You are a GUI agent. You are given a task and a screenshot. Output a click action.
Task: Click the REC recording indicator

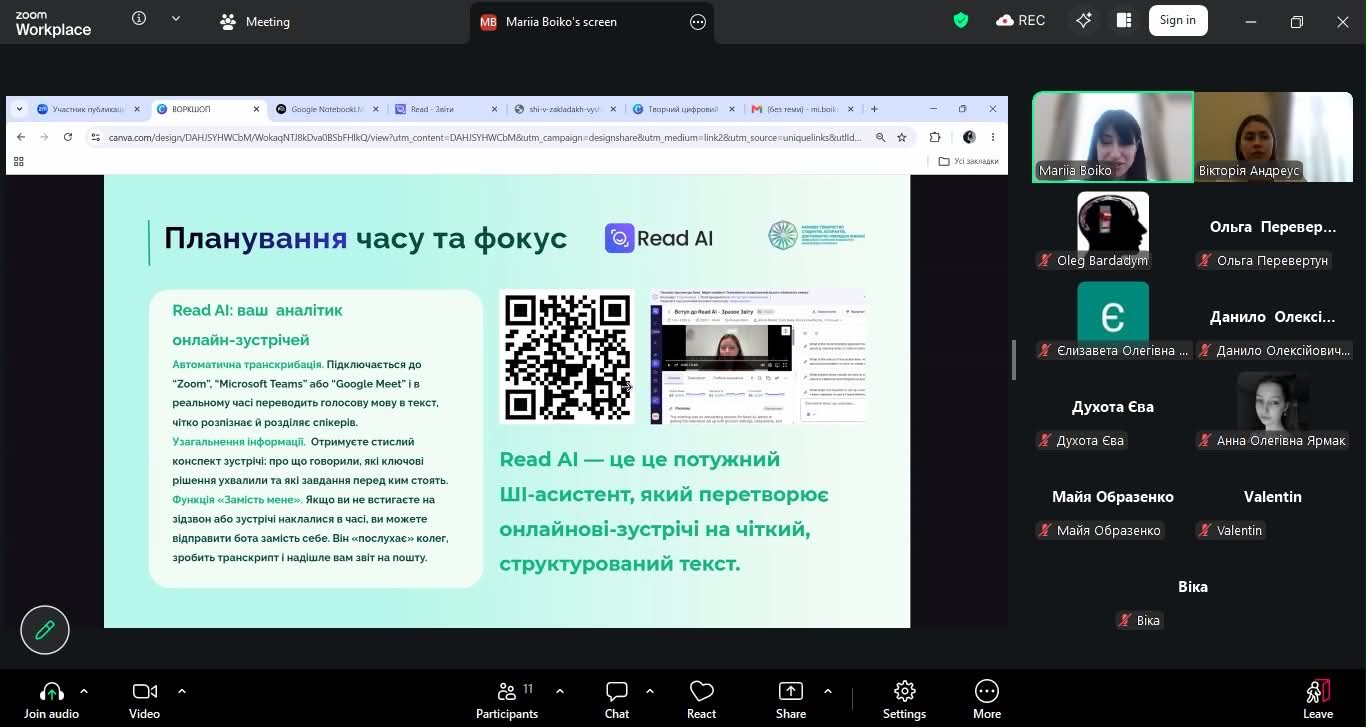1021,20
